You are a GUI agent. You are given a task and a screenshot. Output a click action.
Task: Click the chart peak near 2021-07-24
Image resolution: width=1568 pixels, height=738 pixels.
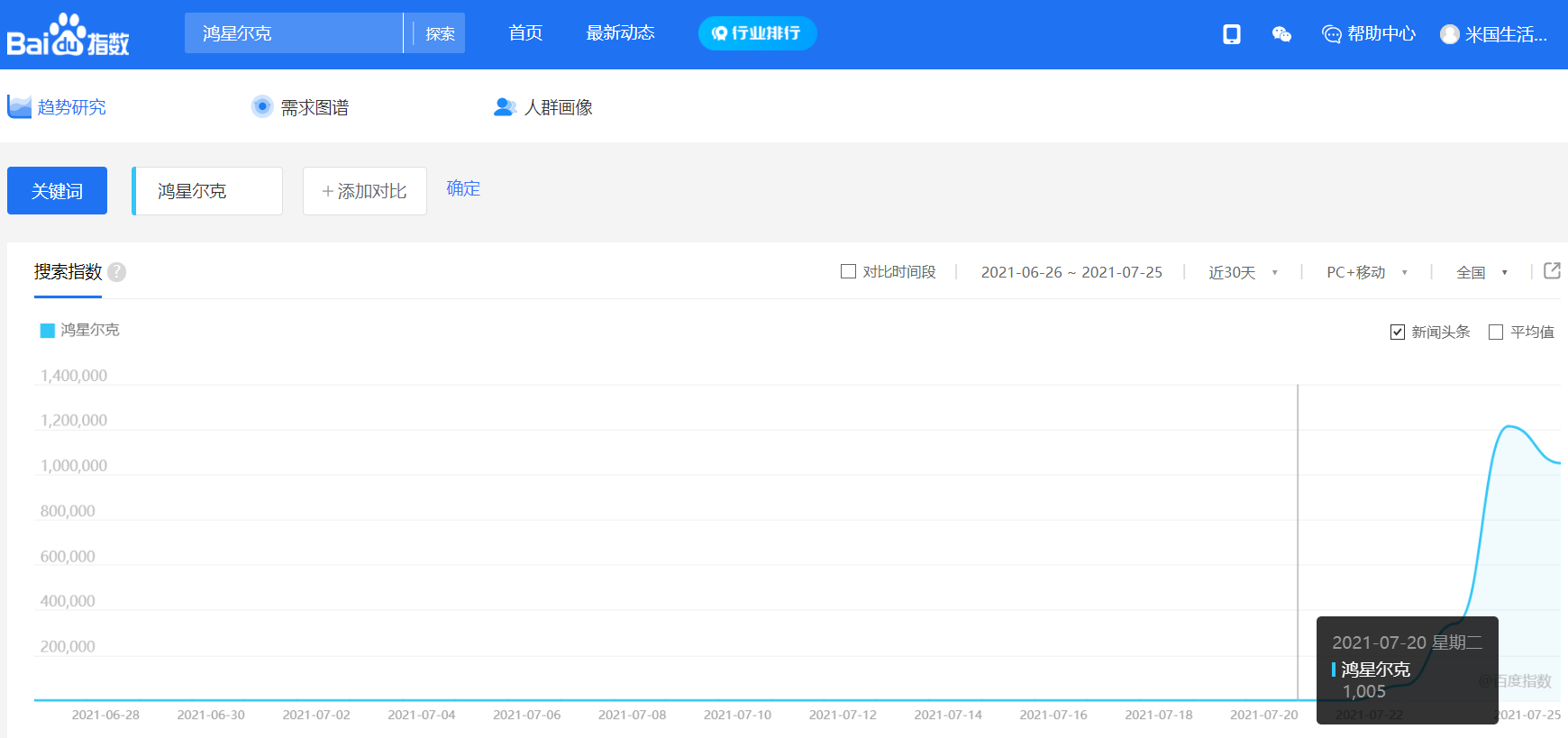tap(1510, 426)
